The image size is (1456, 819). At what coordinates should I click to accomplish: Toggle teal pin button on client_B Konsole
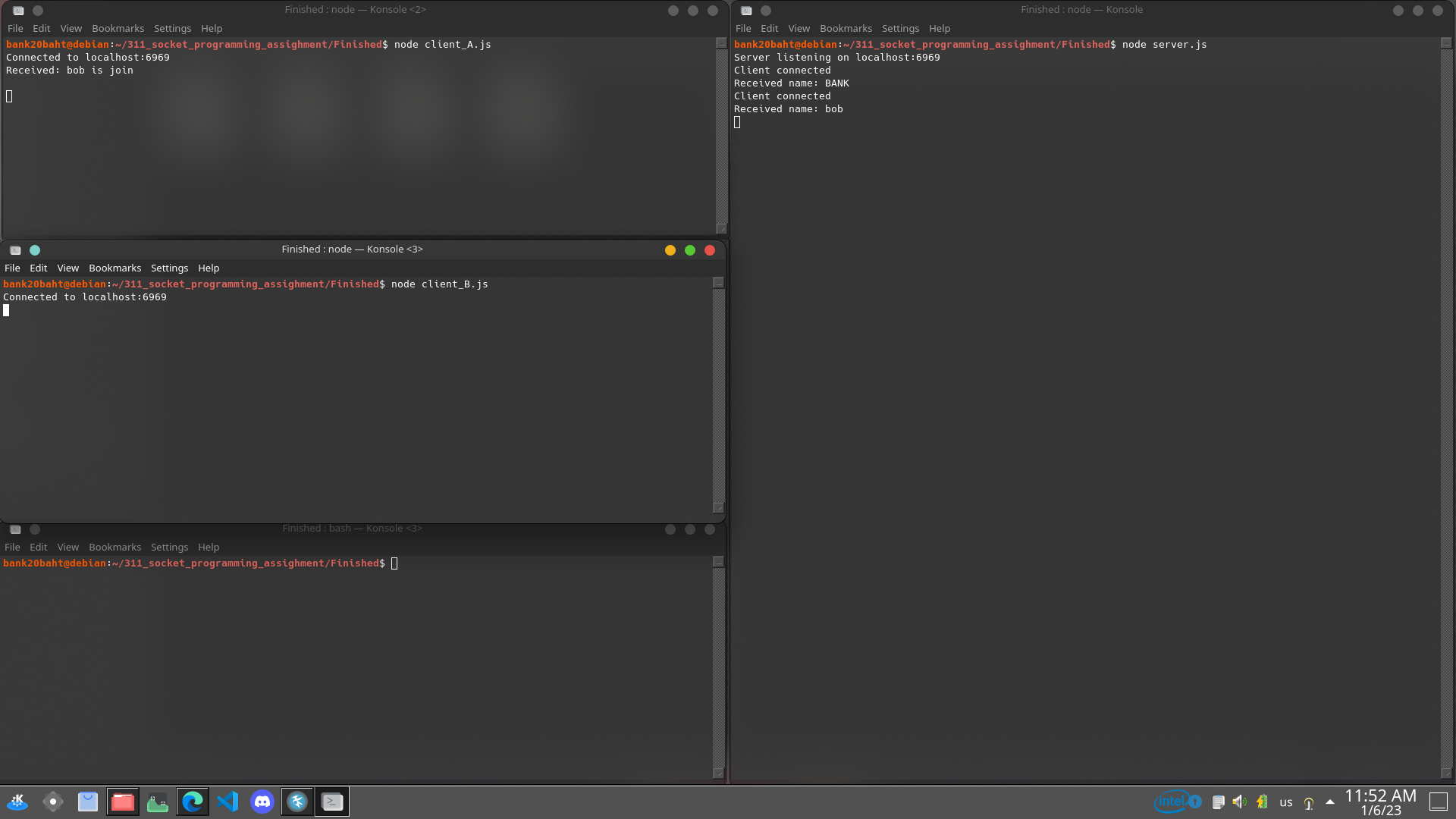coord(35,250)
